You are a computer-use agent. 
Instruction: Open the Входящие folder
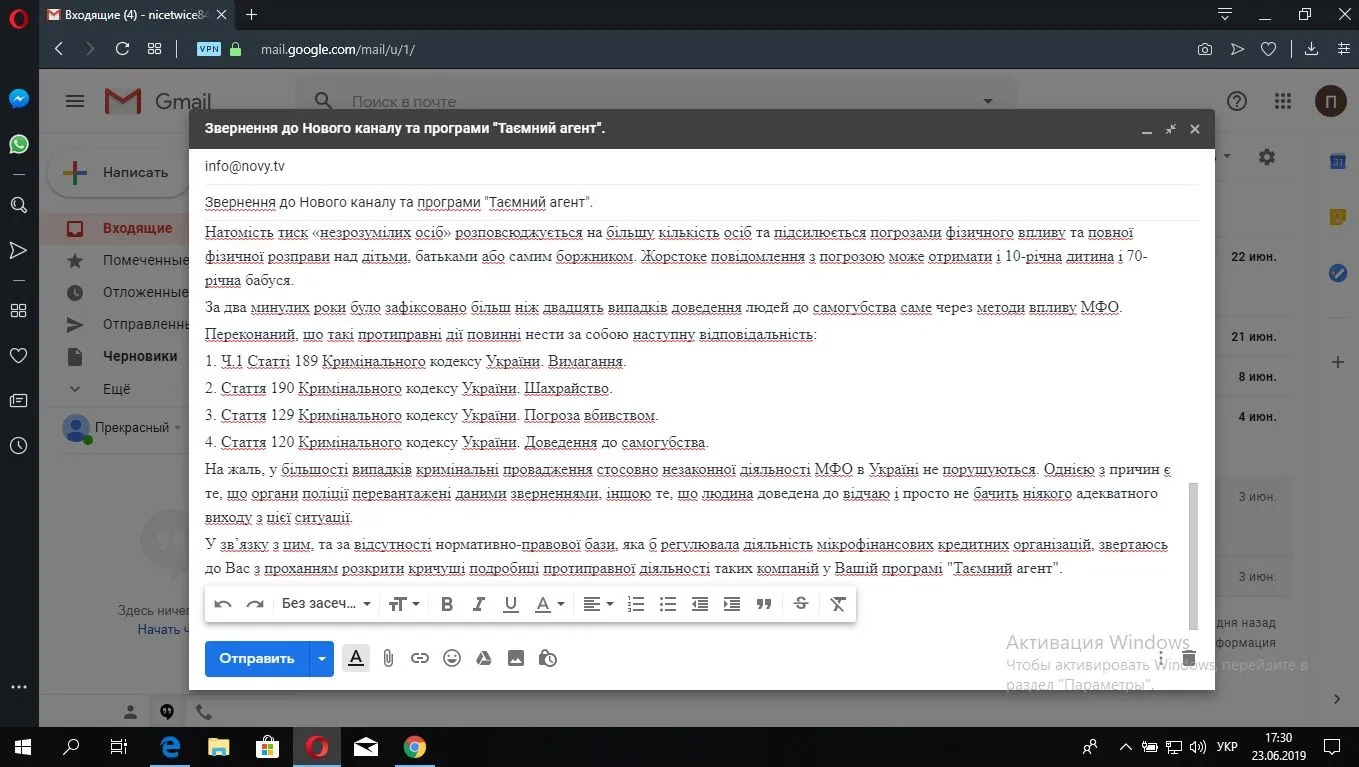pos(137,228)
